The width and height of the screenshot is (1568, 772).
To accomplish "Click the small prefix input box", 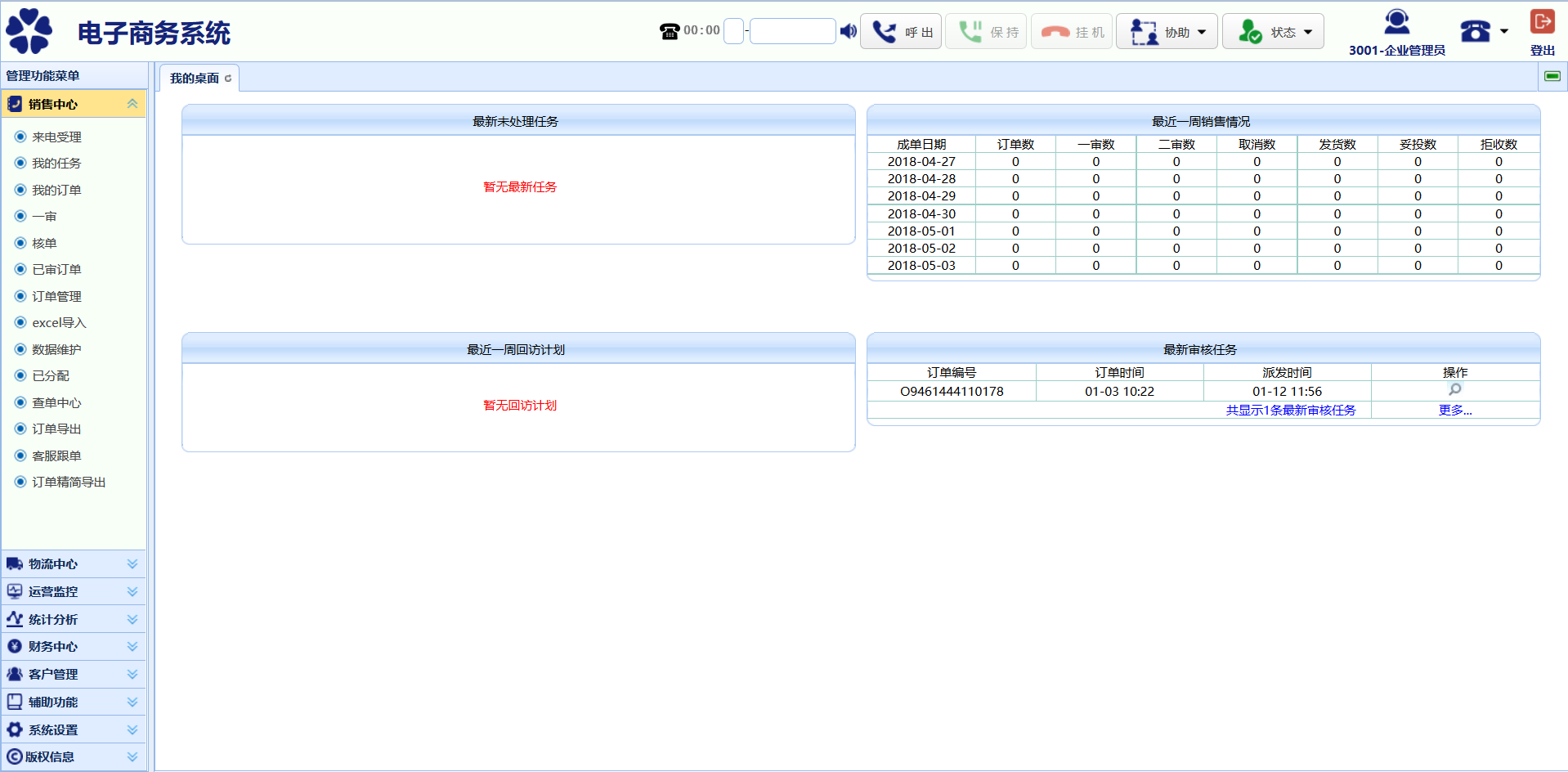I will point(734,31).
